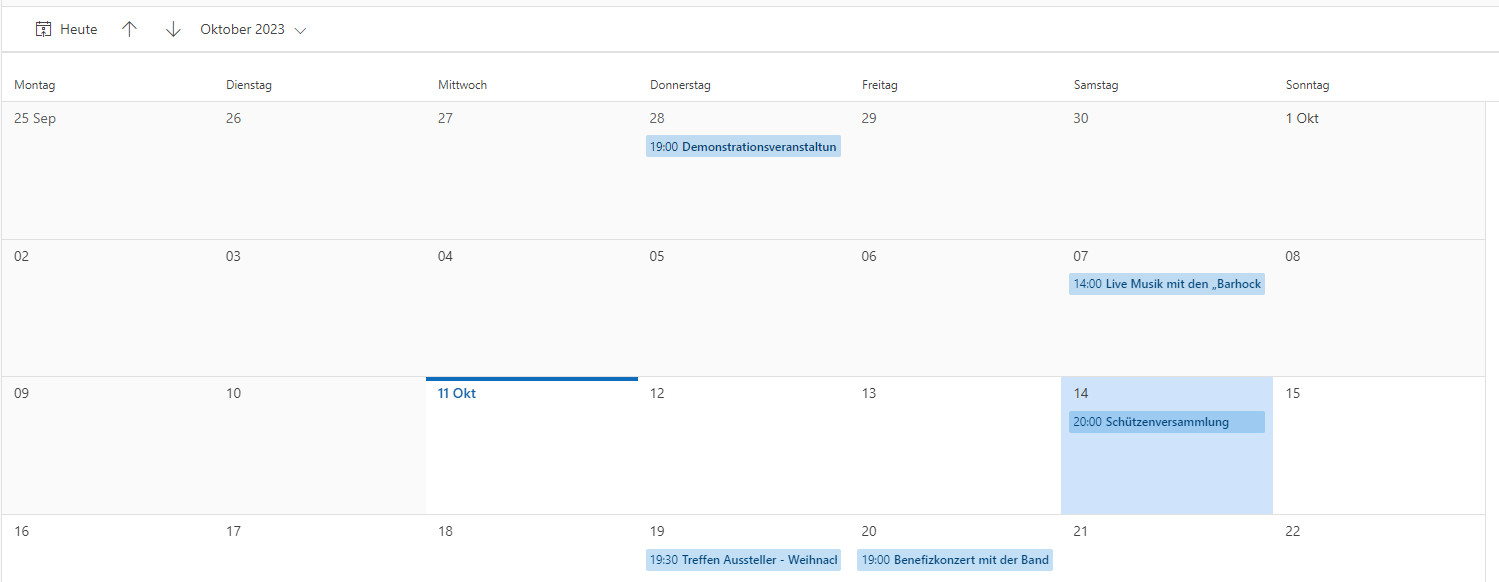Select day 22 Sonntag cell
The height and width of the screenshot is (582, 1499).
pos(1379,549)
